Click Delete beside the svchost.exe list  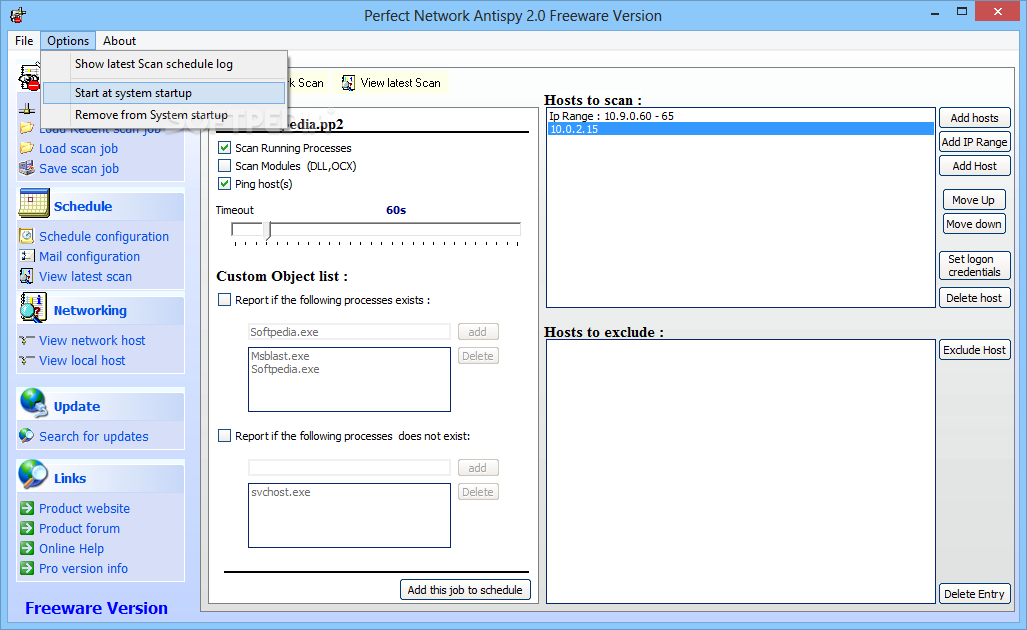coord(478,492)
